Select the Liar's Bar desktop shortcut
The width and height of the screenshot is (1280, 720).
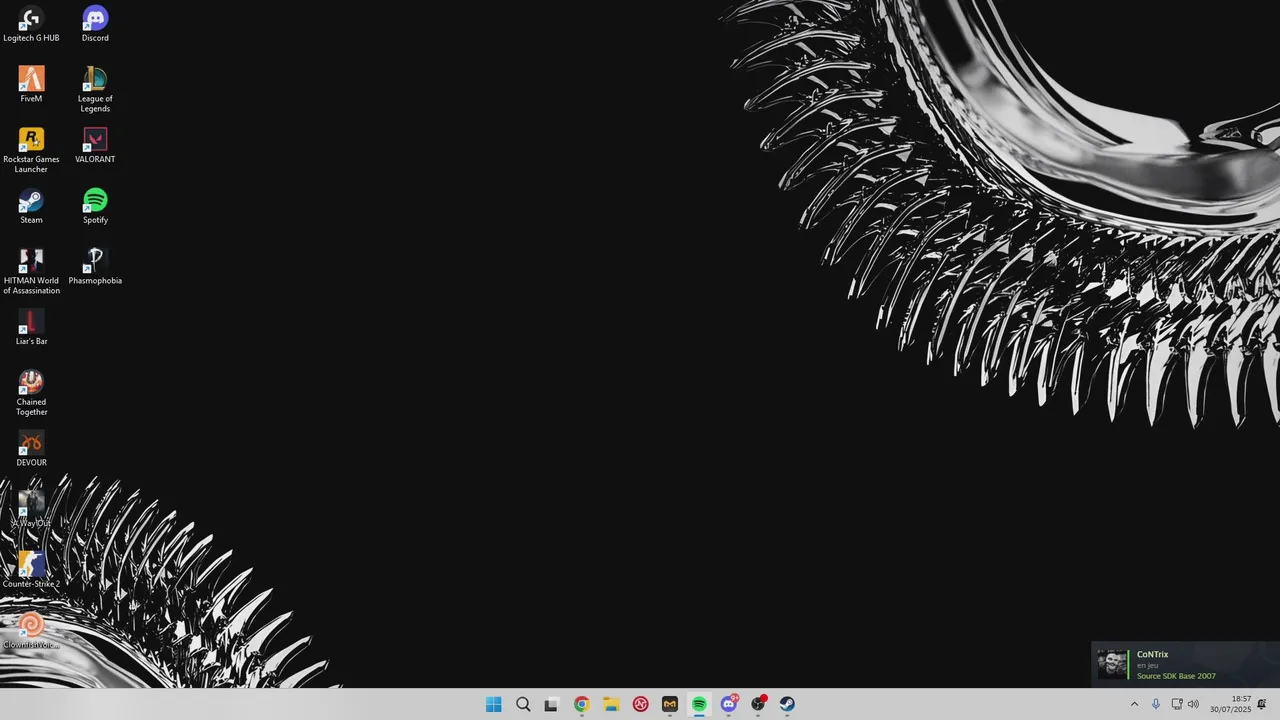click(x=31, y=328)
